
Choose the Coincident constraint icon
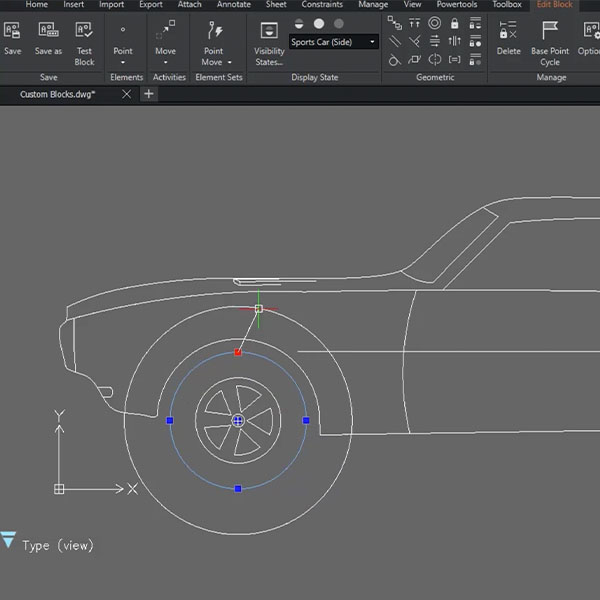394,23
